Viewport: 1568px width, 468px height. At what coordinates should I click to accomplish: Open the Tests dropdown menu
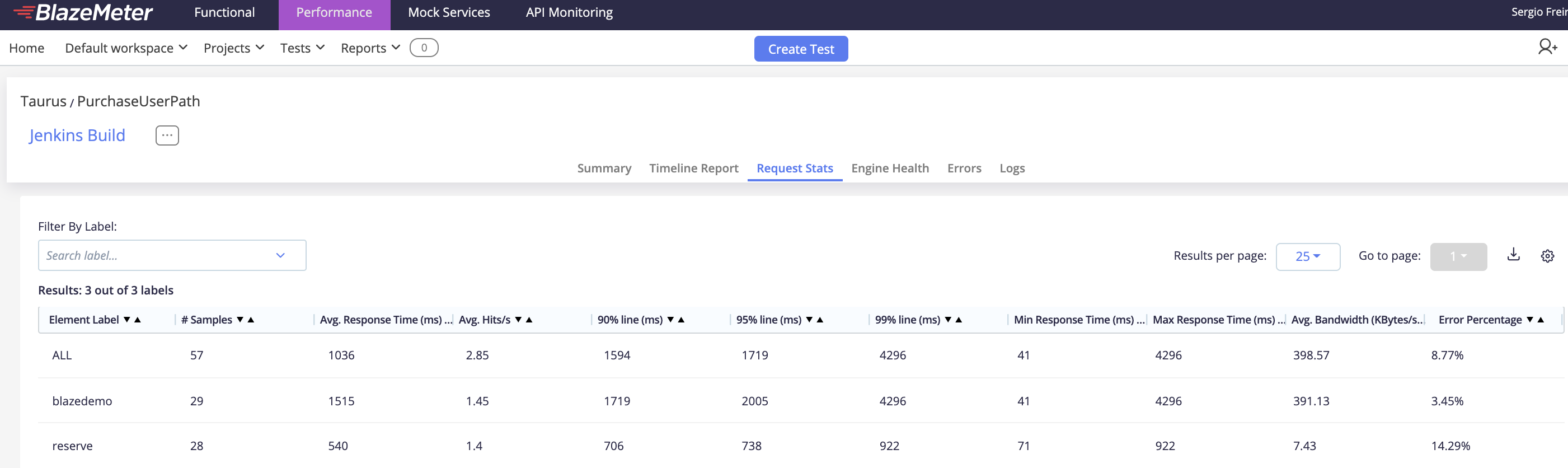tap(303, 48)
